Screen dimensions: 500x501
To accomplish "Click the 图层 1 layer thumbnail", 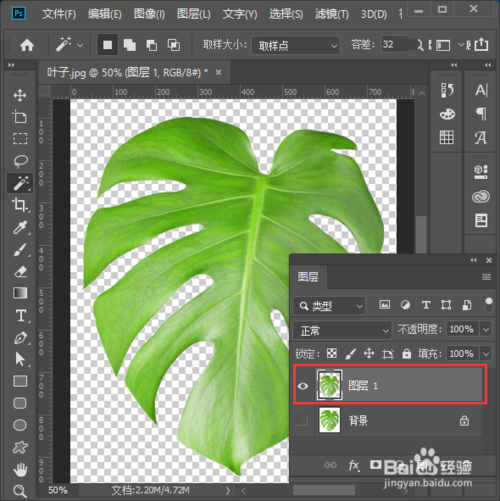I will (329, 385).
